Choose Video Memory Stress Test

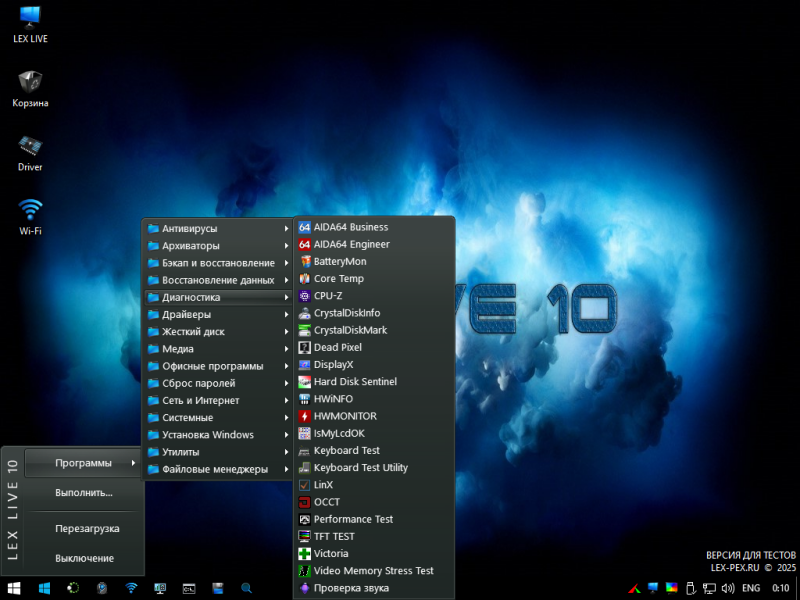(x=373, y=571)
